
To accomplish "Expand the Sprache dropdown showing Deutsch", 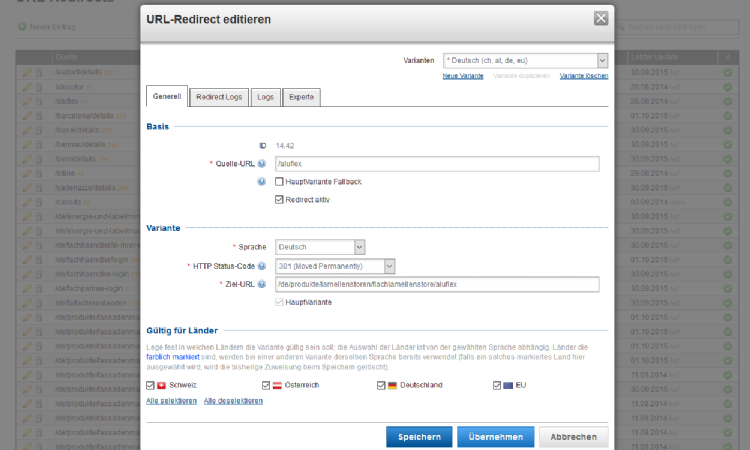I will (320, 247).
